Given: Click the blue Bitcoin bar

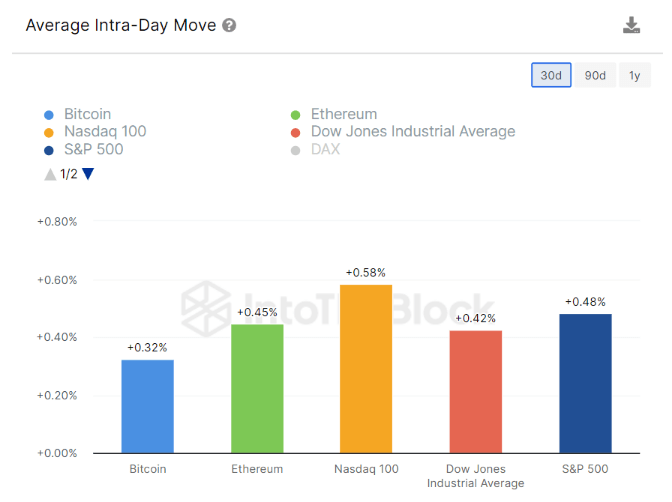Looking at the screenshot, I should [x=148, y=406].
